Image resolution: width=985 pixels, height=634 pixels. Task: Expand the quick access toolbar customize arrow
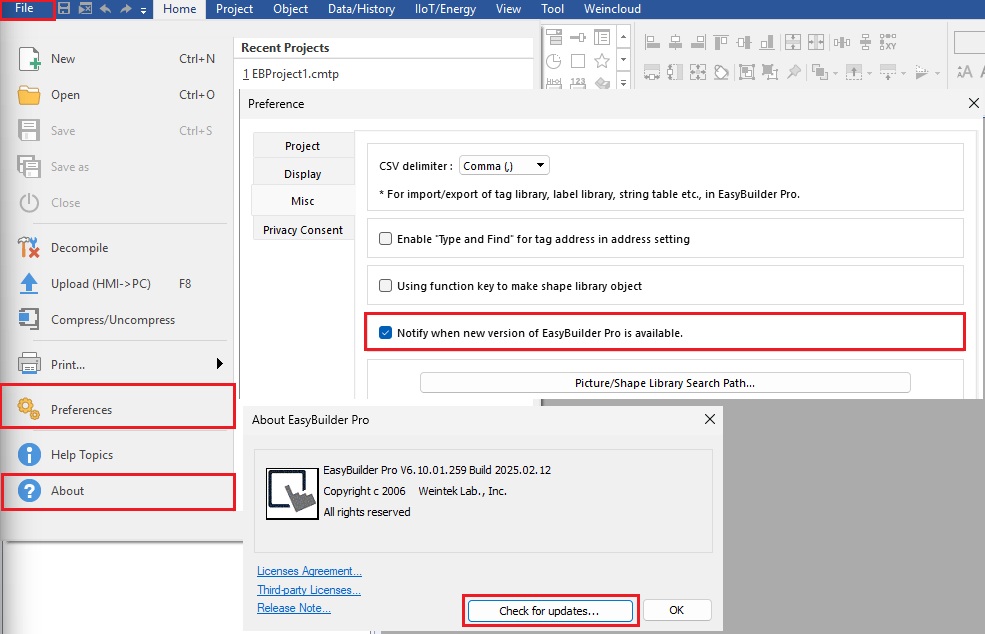(144, 10)
